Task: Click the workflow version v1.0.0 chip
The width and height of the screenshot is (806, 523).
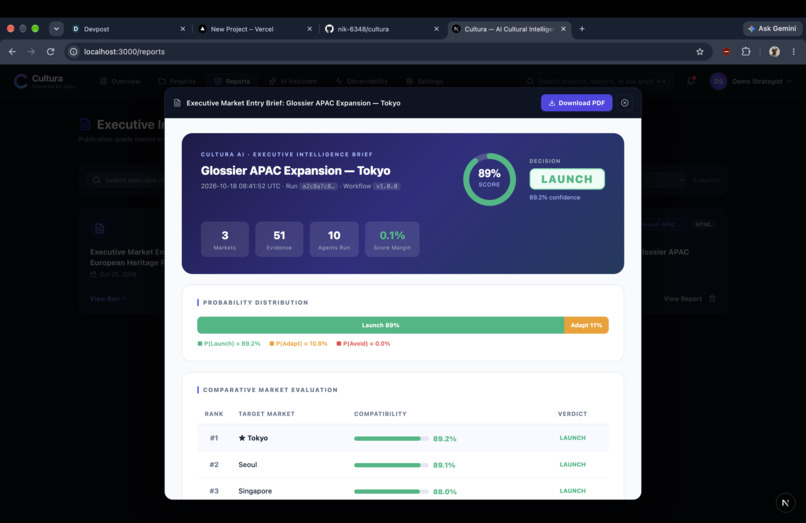Action: tap(387, 186)
